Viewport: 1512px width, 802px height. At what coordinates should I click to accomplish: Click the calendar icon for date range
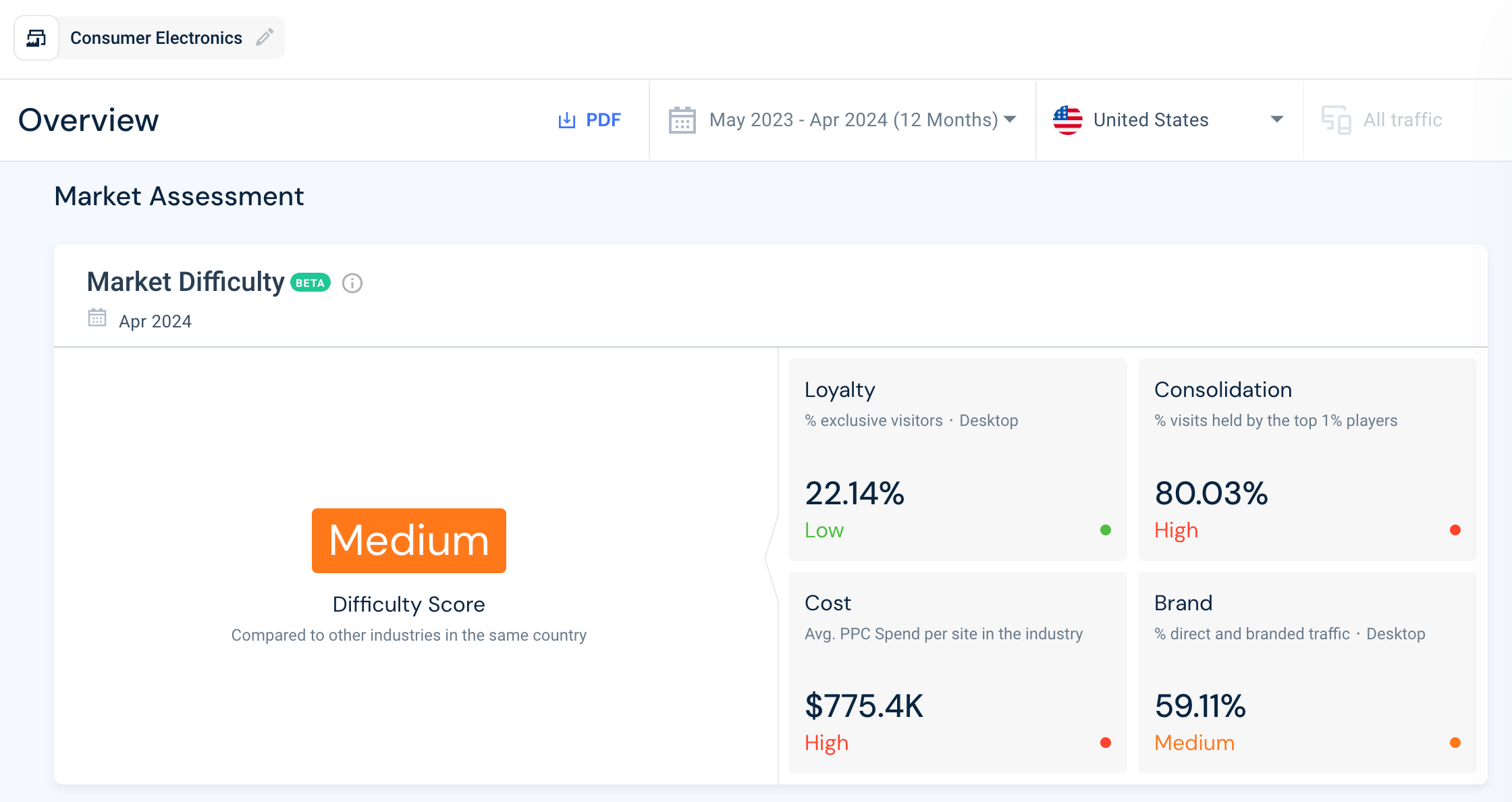pyautogui.click(x=683, y=120)
